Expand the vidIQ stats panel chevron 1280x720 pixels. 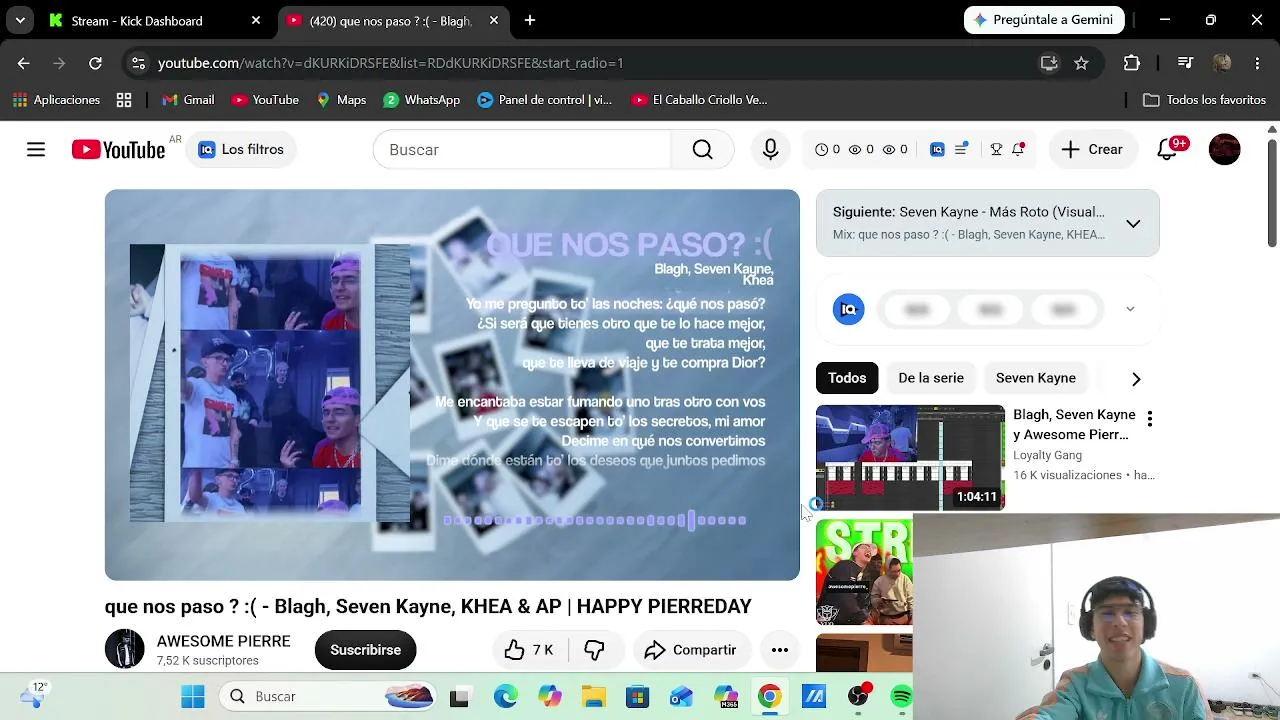tap(1130, 309)
